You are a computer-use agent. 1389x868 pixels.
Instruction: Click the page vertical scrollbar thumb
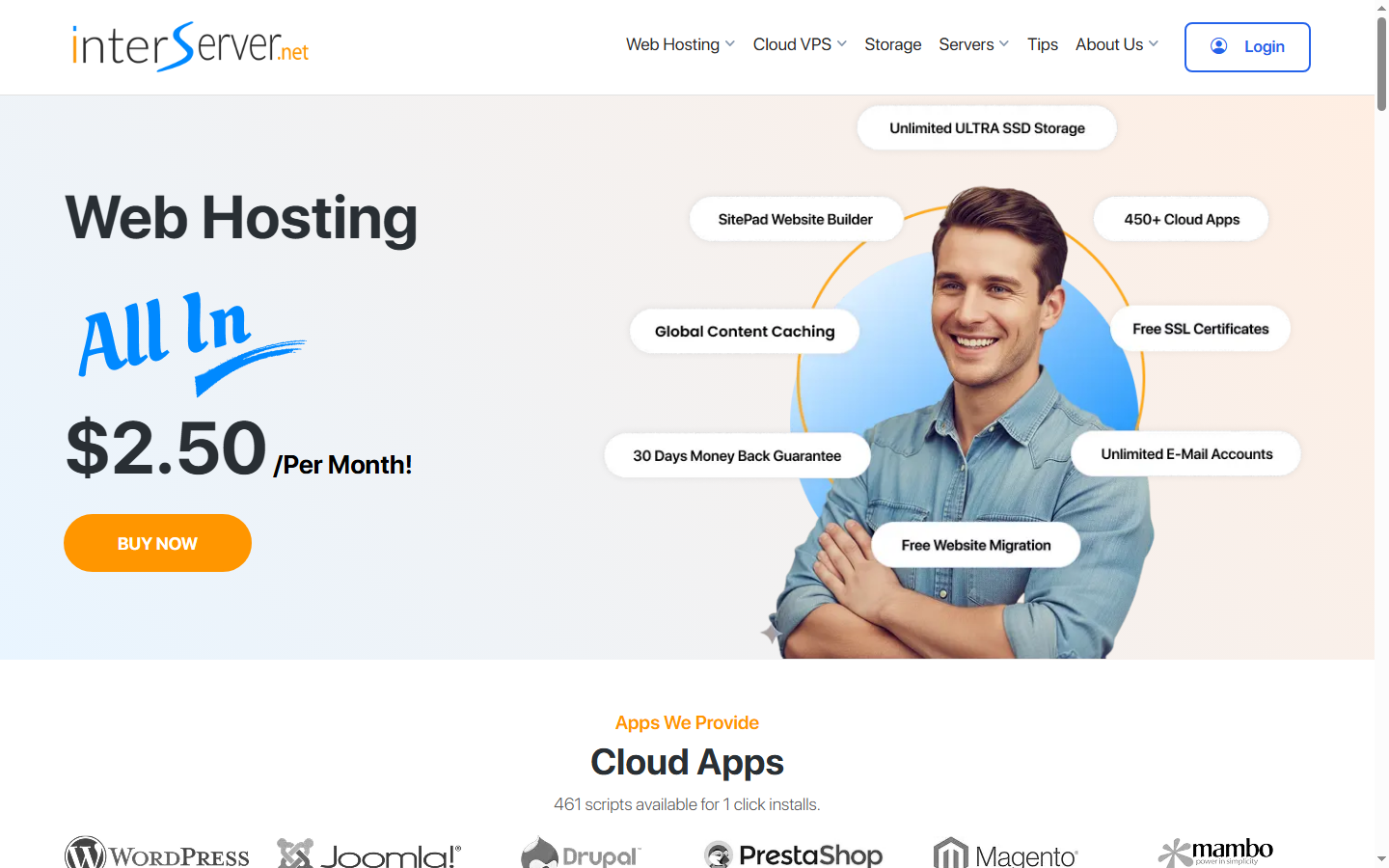point(1381,64)
